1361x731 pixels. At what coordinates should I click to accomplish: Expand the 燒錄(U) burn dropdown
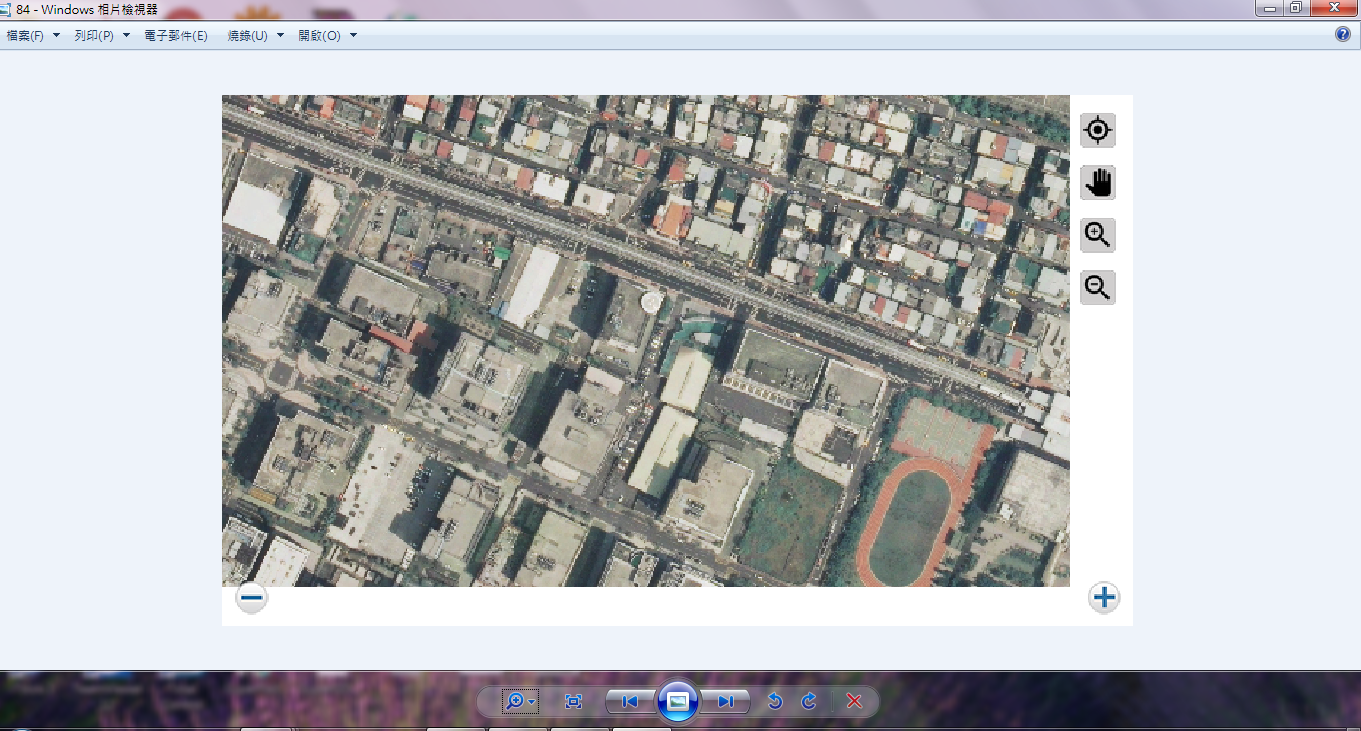point(256,36)
